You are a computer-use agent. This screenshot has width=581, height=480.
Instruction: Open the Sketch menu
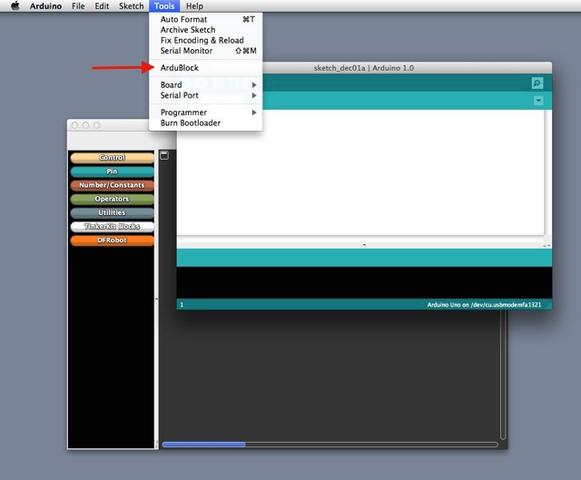(131, 6)
